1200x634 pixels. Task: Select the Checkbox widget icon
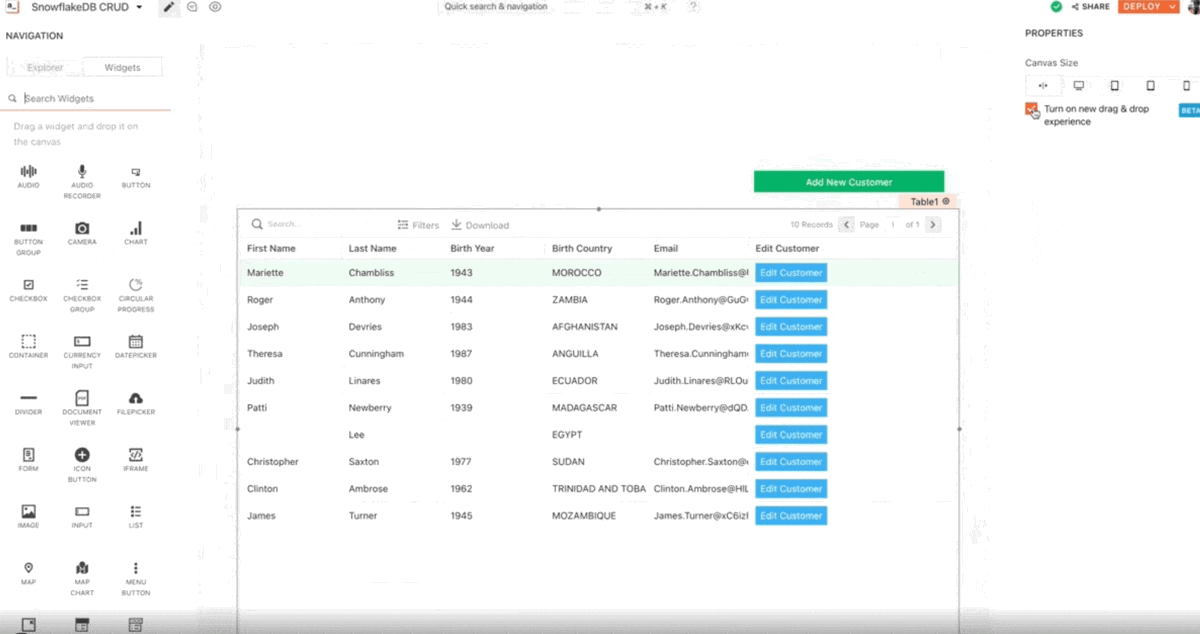(28, 285)
